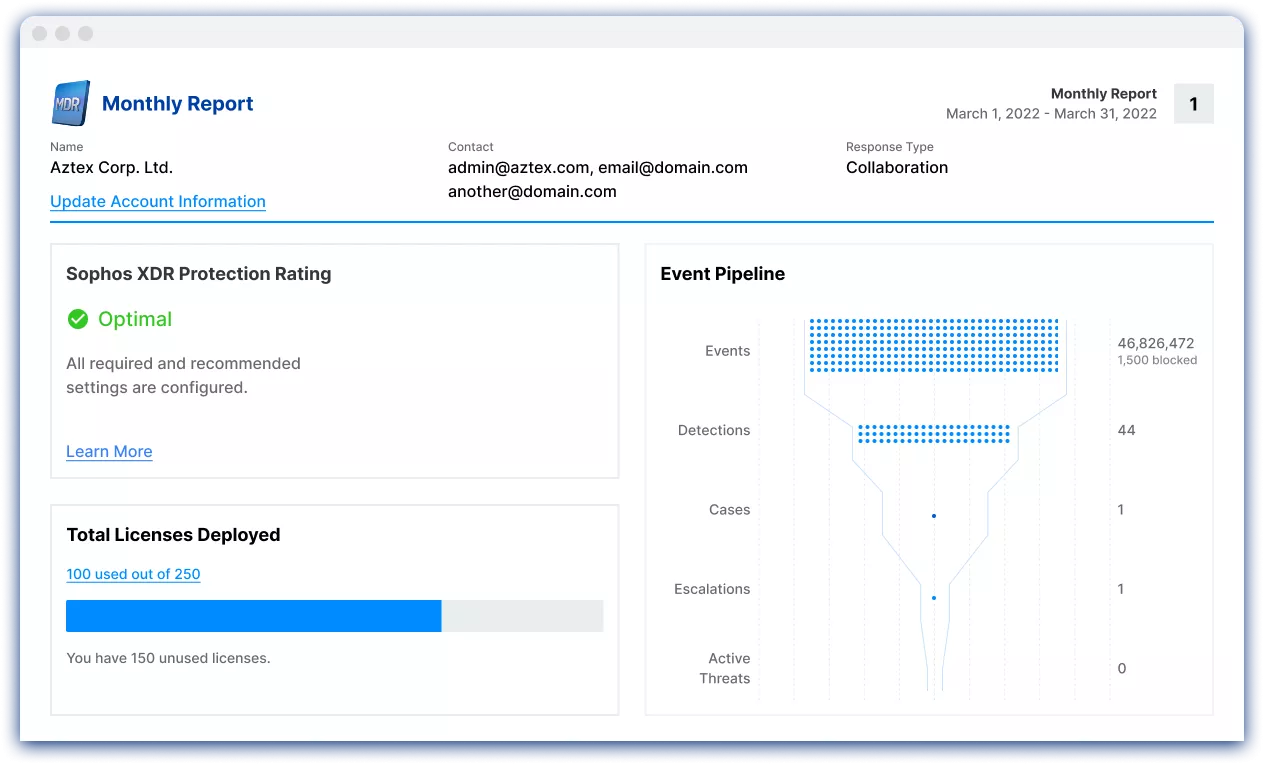Screen dimensions: 1264x765
Task: Click the Active Threats row label
Action: point(725,668)
